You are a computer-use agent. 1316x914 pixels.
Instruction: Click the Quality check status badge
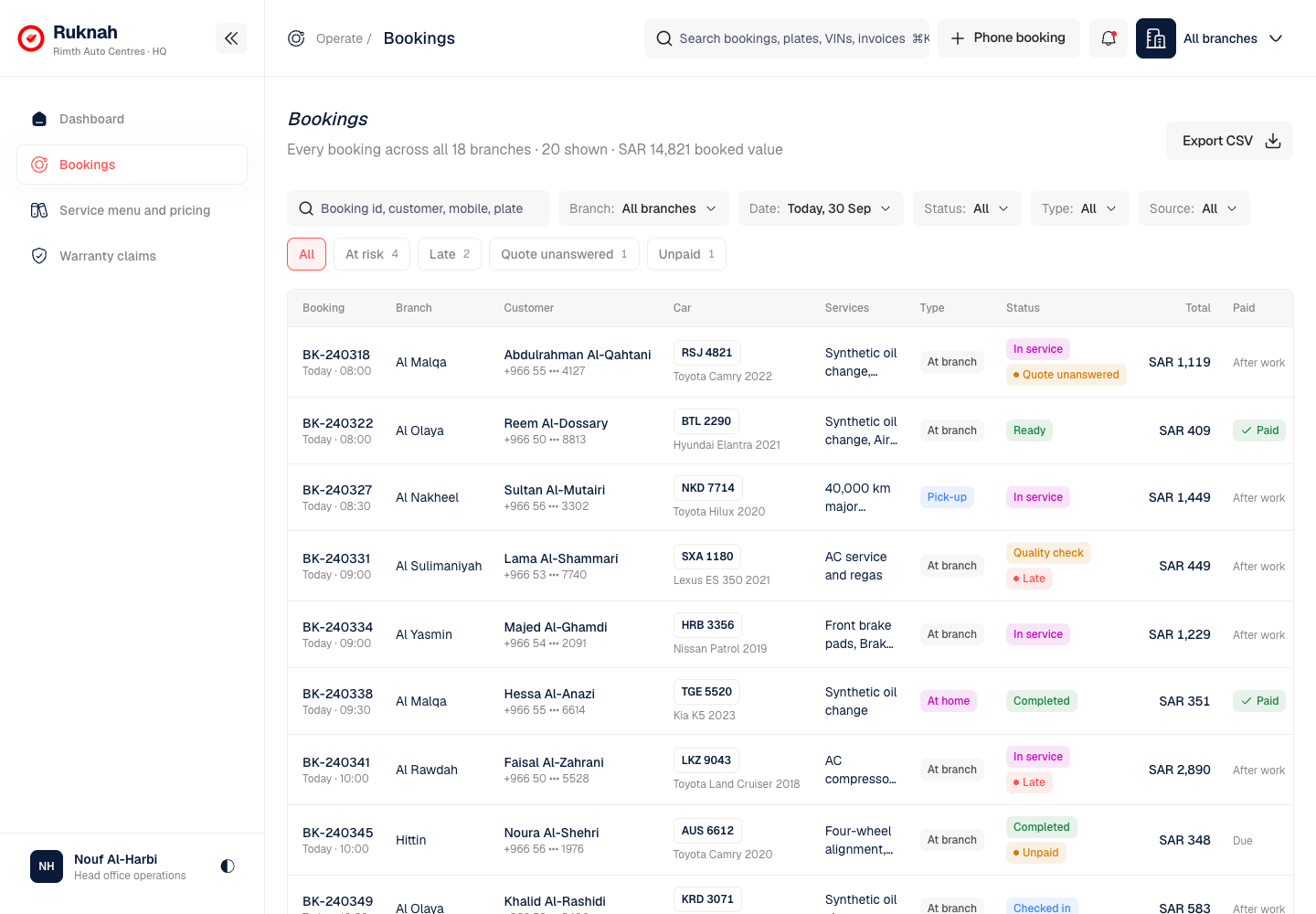click(1048, 553)
